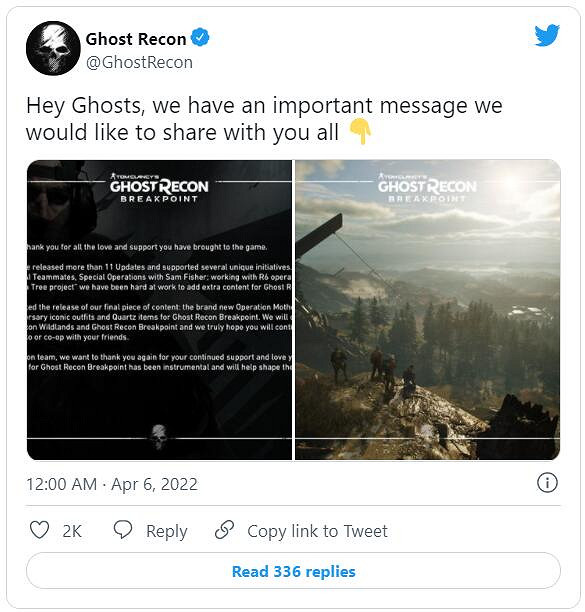Open Read 336 replies button

coord(293,571)
